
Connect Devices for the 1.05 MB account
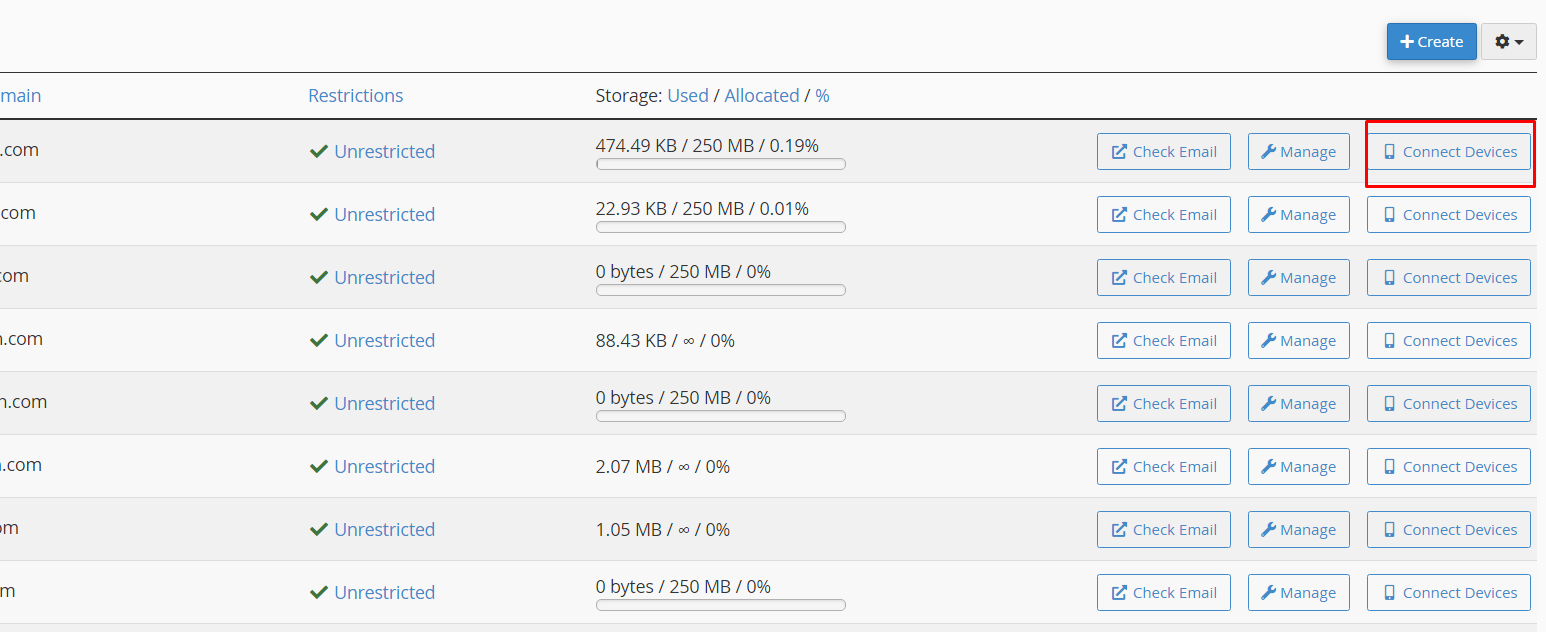(x=1448, y=530)
